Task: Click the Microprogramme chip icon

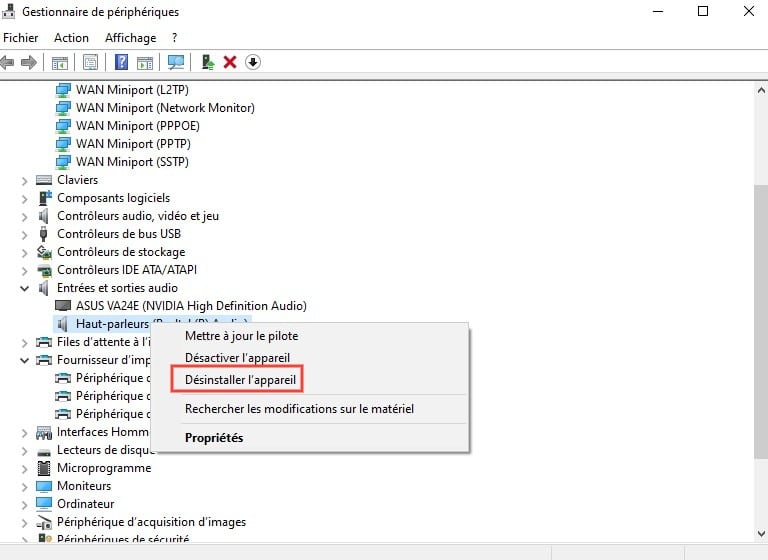Action: coord(44,468)
